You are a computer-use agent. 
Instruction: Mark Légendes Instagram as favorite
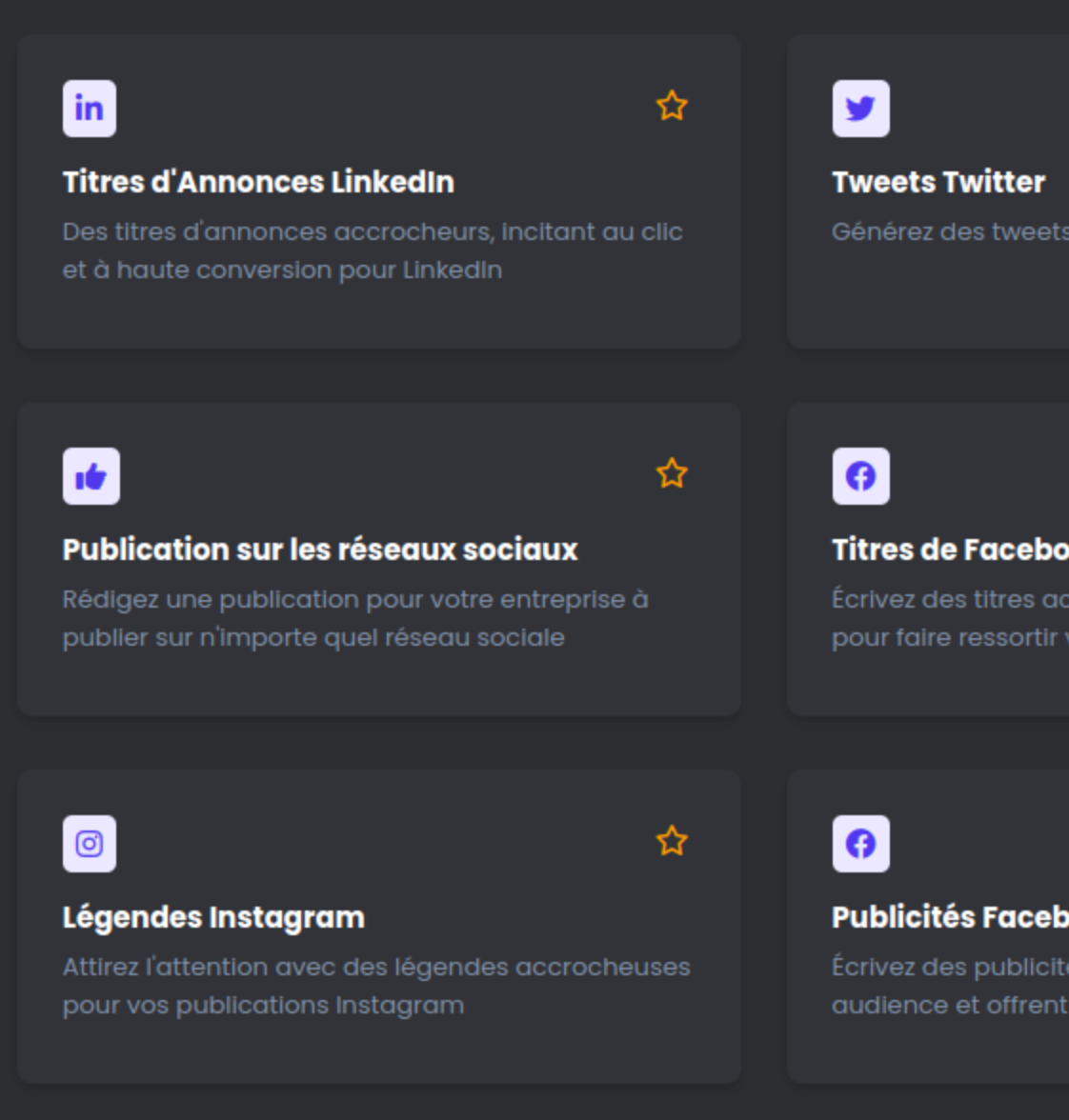point(672,841)
